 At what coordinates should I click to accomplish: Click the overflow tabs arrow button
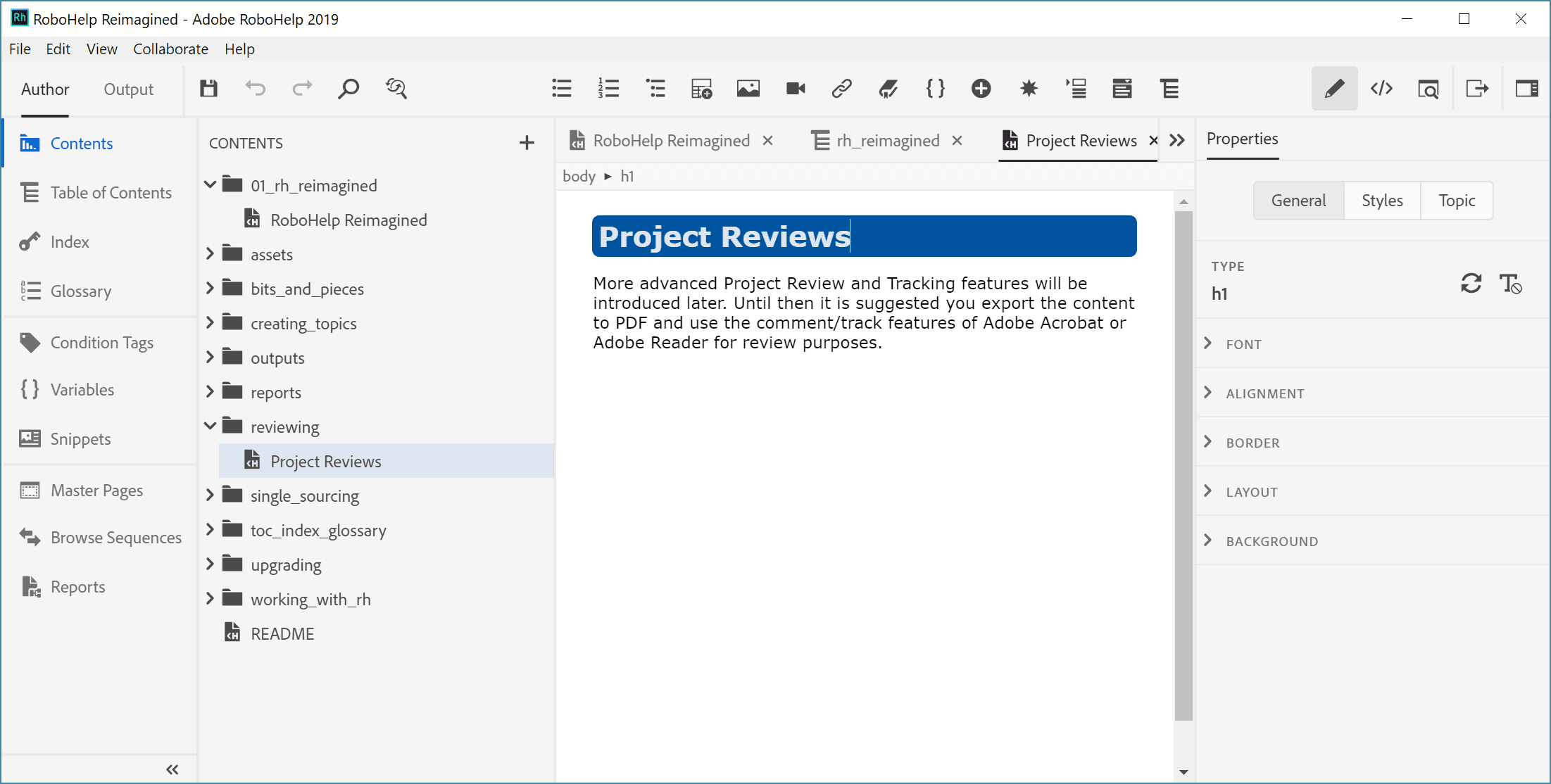point(1177,140)
